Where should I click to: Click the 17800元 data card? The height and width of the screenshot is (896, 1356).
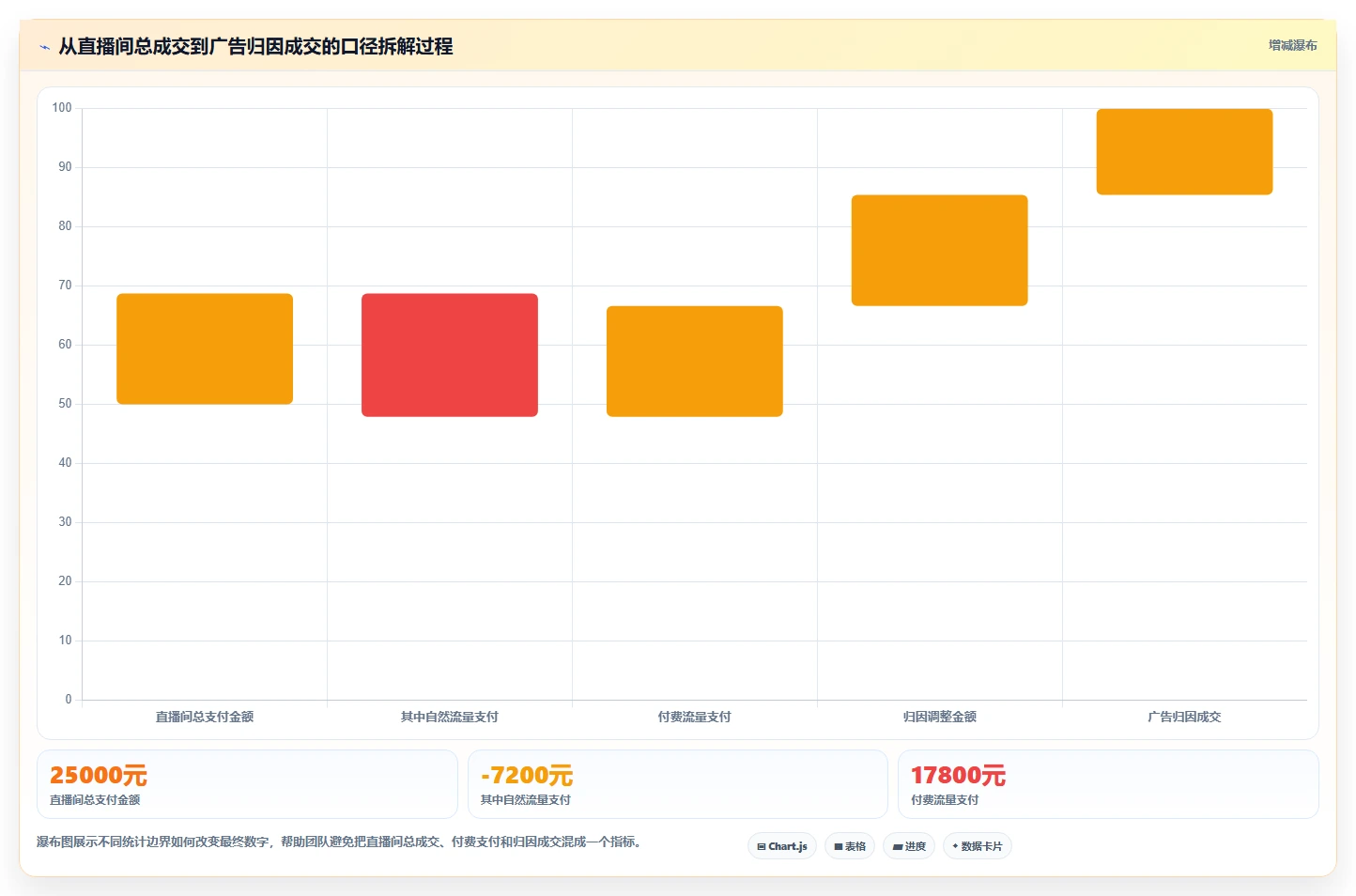coord(1108,784)
